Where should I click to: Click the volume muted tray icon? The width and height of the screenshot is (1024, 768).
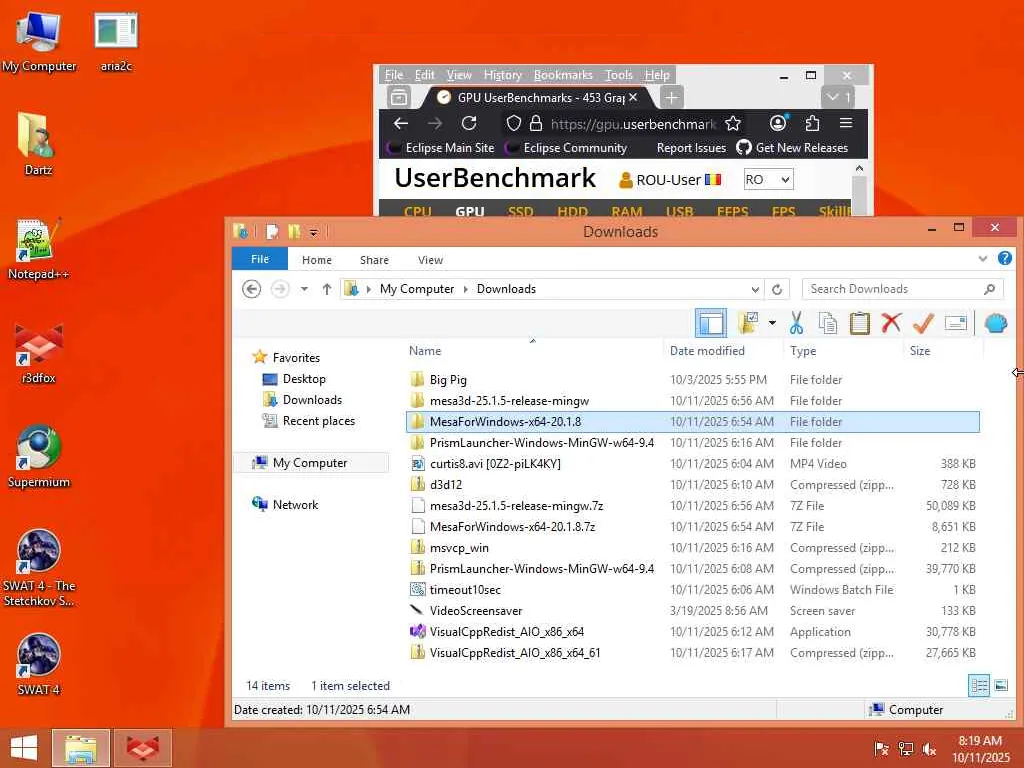(929, 749)
